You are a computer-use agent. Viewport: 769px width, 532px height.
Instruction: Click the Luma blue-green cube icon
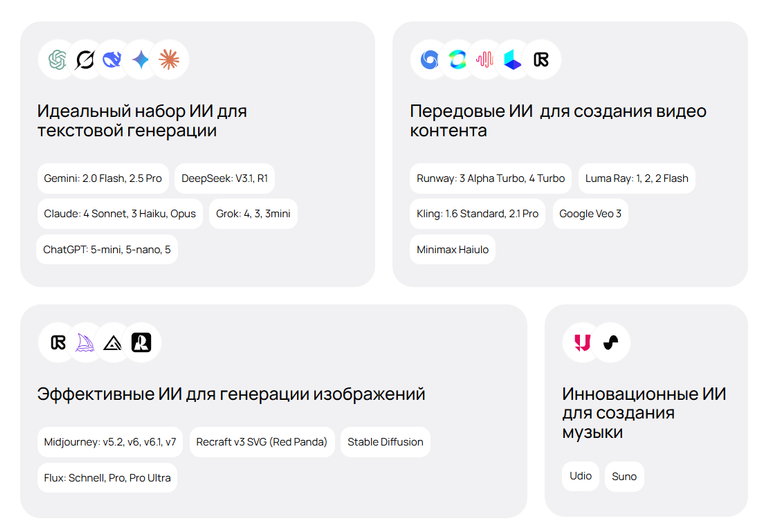tap(513, 60)
